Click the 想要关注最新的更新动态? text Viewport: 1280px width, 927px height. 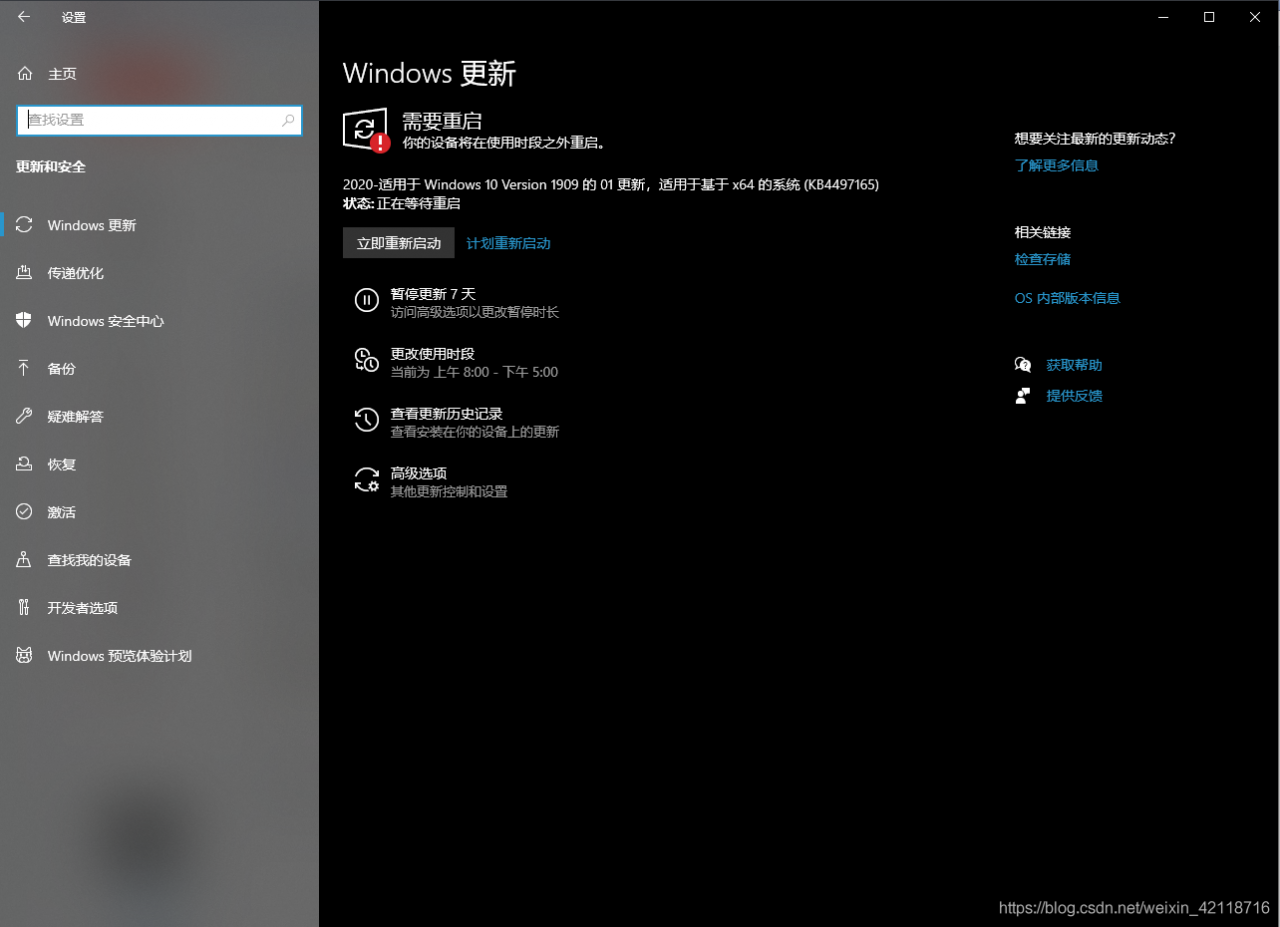1095,139
